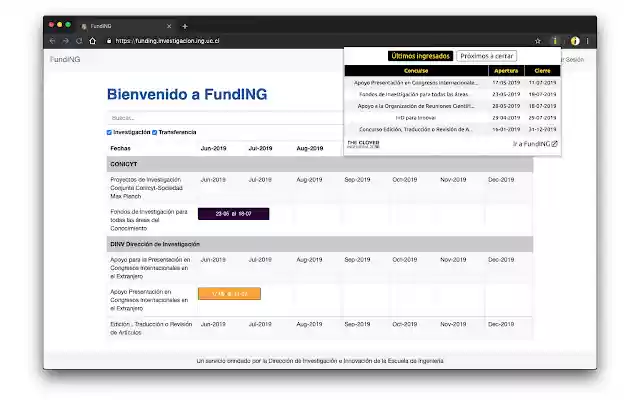Click the padlock site security icon
Screen dimensions: 640x400
click(109, 41)
